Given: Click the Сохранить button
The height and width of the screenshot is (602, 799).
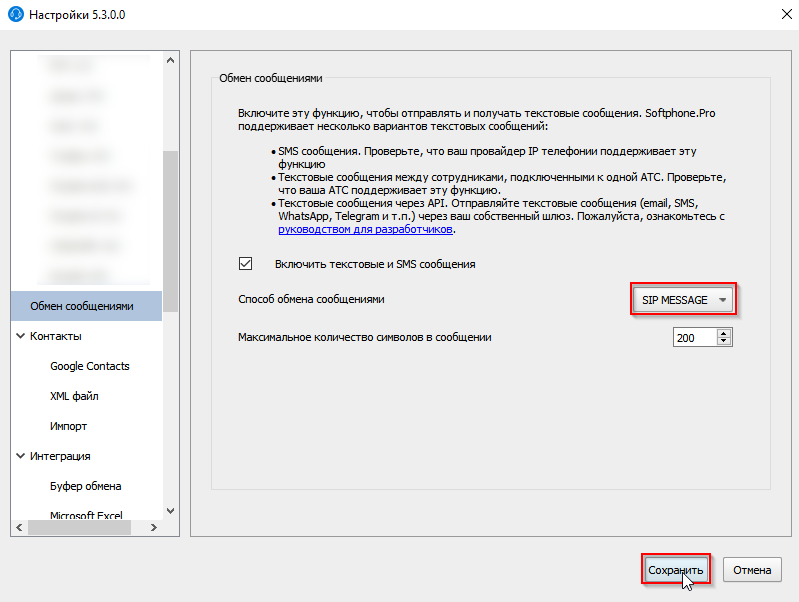Looking at the screenshot, I should [x=676, y=570].
